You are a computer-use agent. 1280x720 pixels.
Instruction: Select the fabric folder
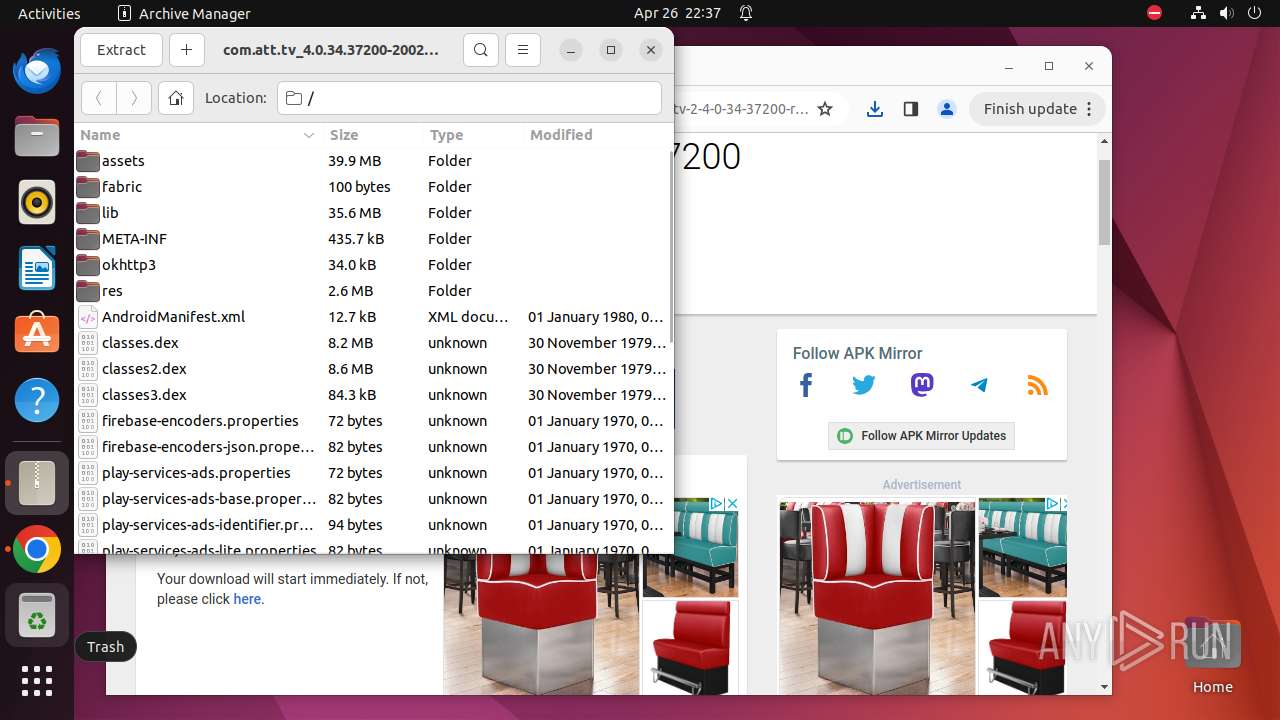pos(372,187)
